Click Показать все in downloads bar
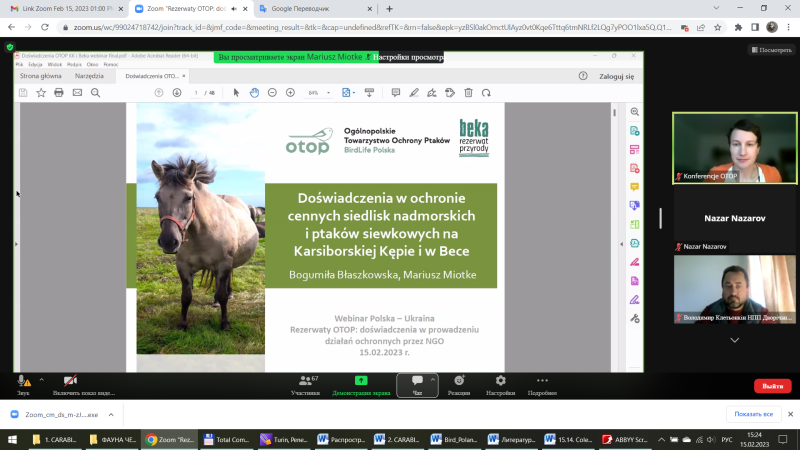This screenshot has width=800, height=450. pos(753,413)
